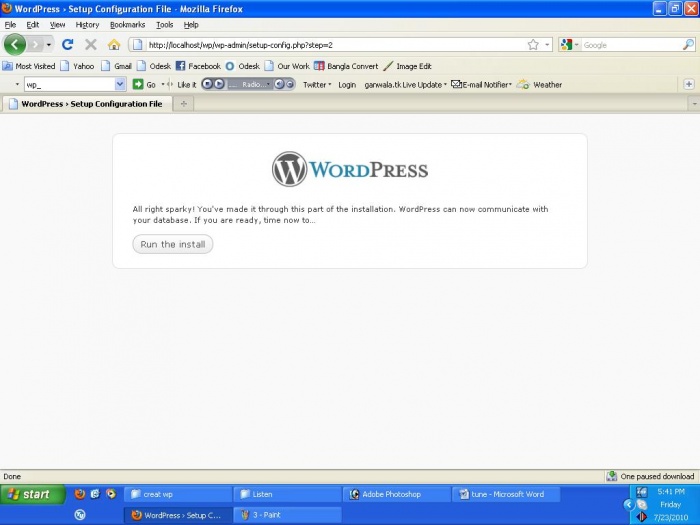Open the Radio station dropdown
700x525 pixels.
tap(250, 84)
